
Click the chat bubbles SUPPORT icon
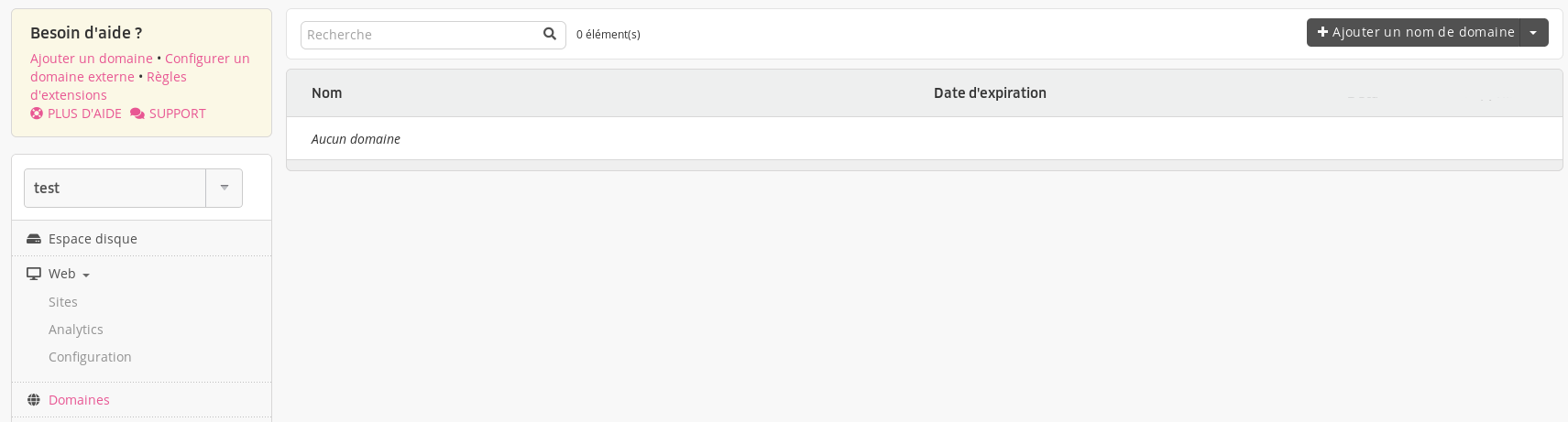pyautogui.click(x=137, y=114)
